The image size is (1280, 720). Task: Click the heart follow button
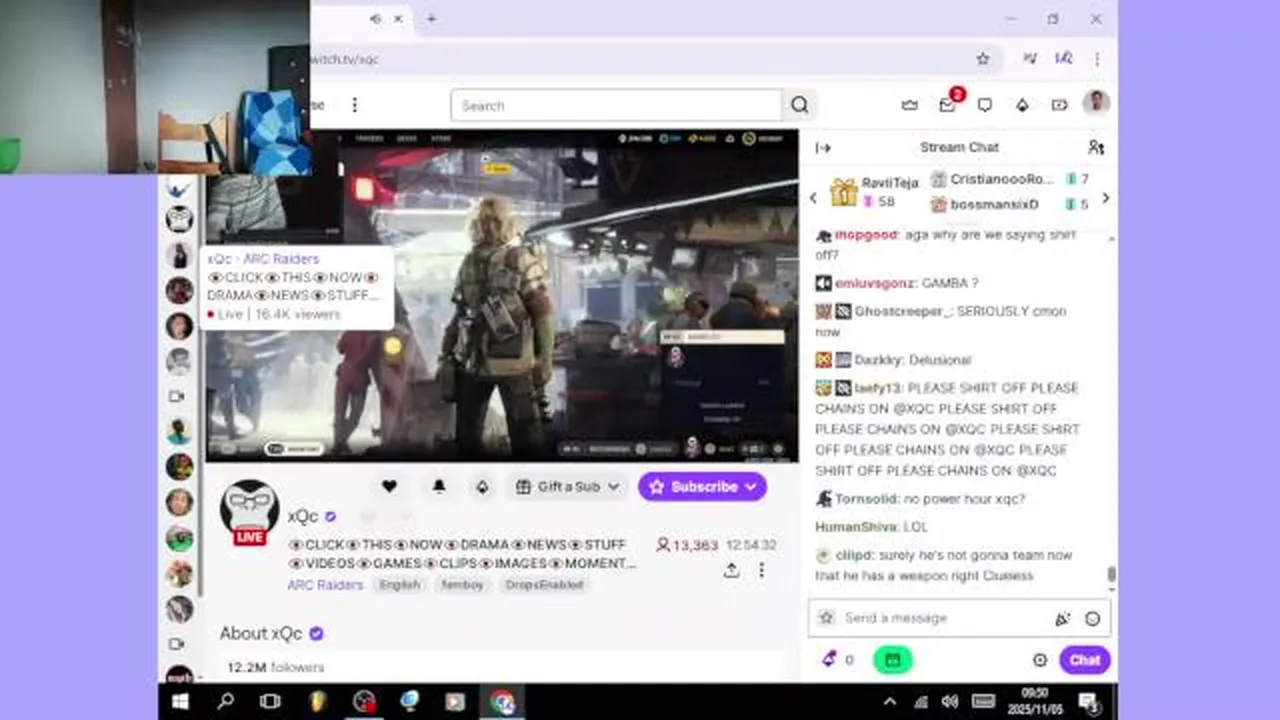tap(389, 486)
